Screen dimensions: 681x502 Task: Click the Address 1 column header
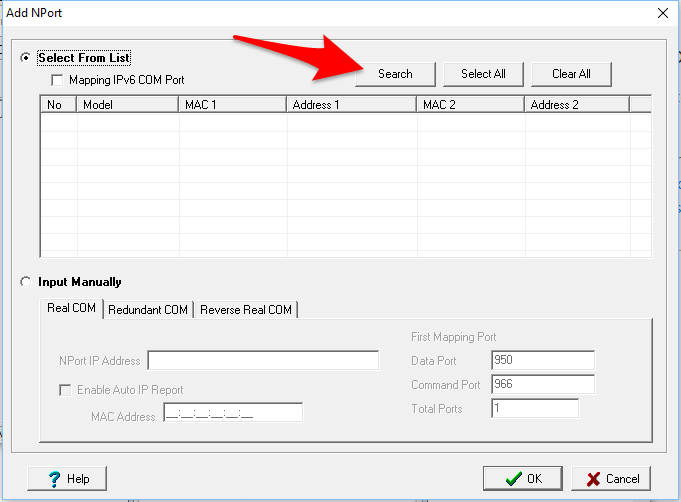tap(351, 104)
